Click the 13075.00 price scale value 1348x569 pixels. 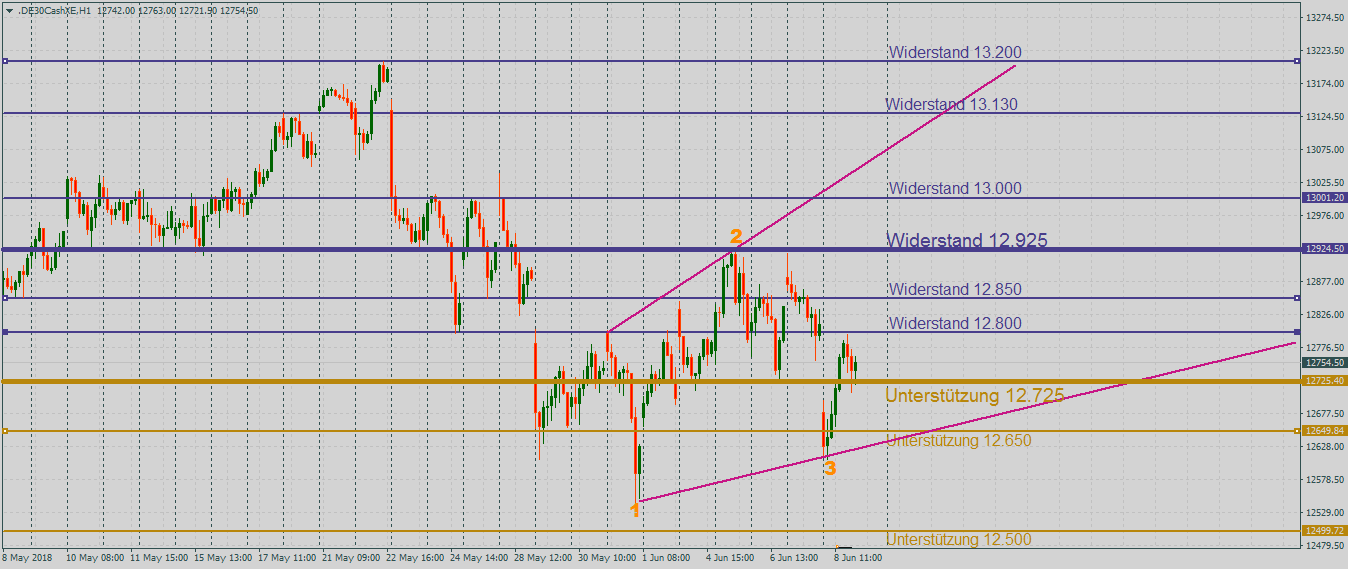coord(1324,150)
